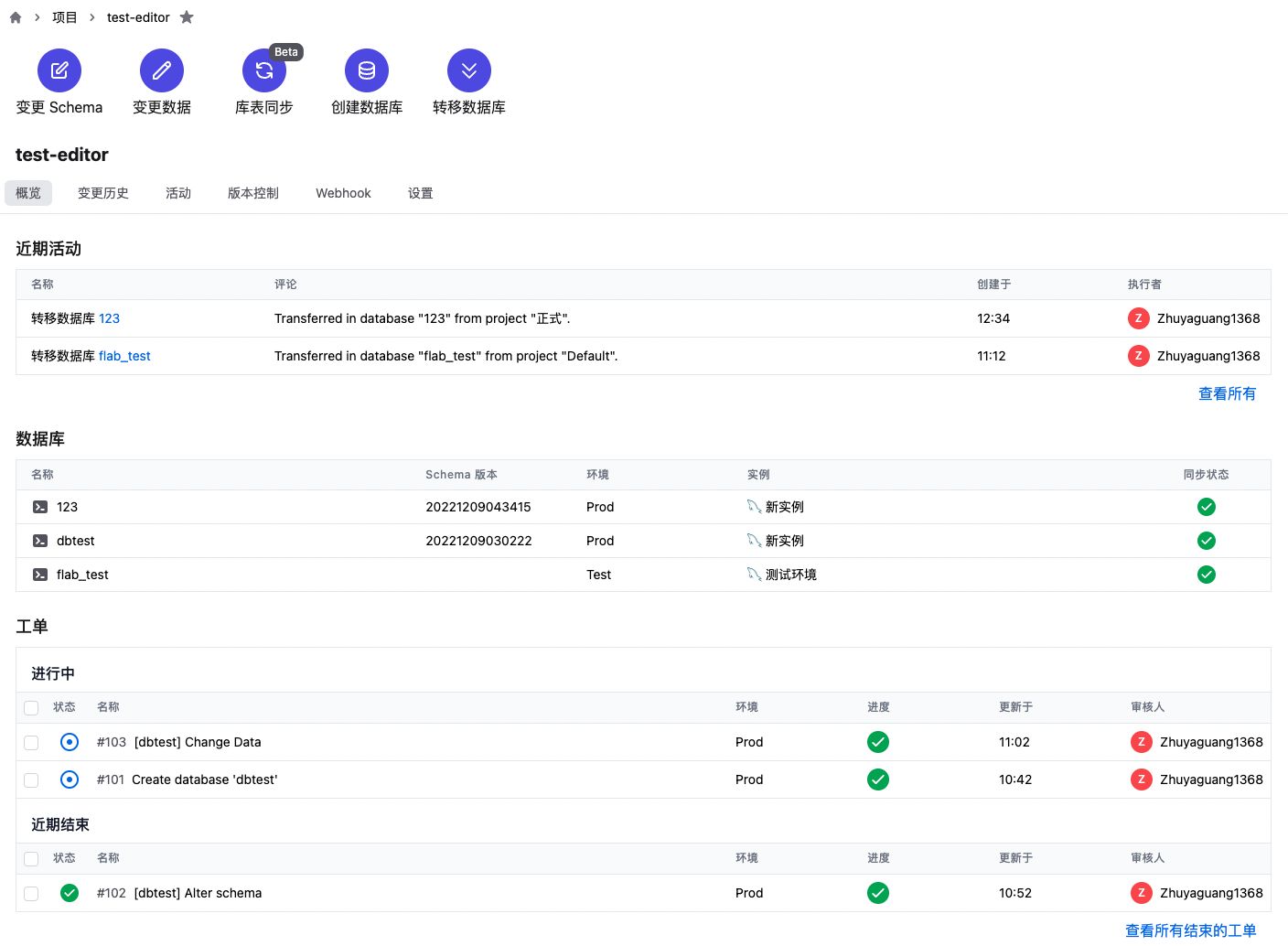Open 查看所有结束的工单 link
The image size is (1288, 946).
click(1190, 930)
